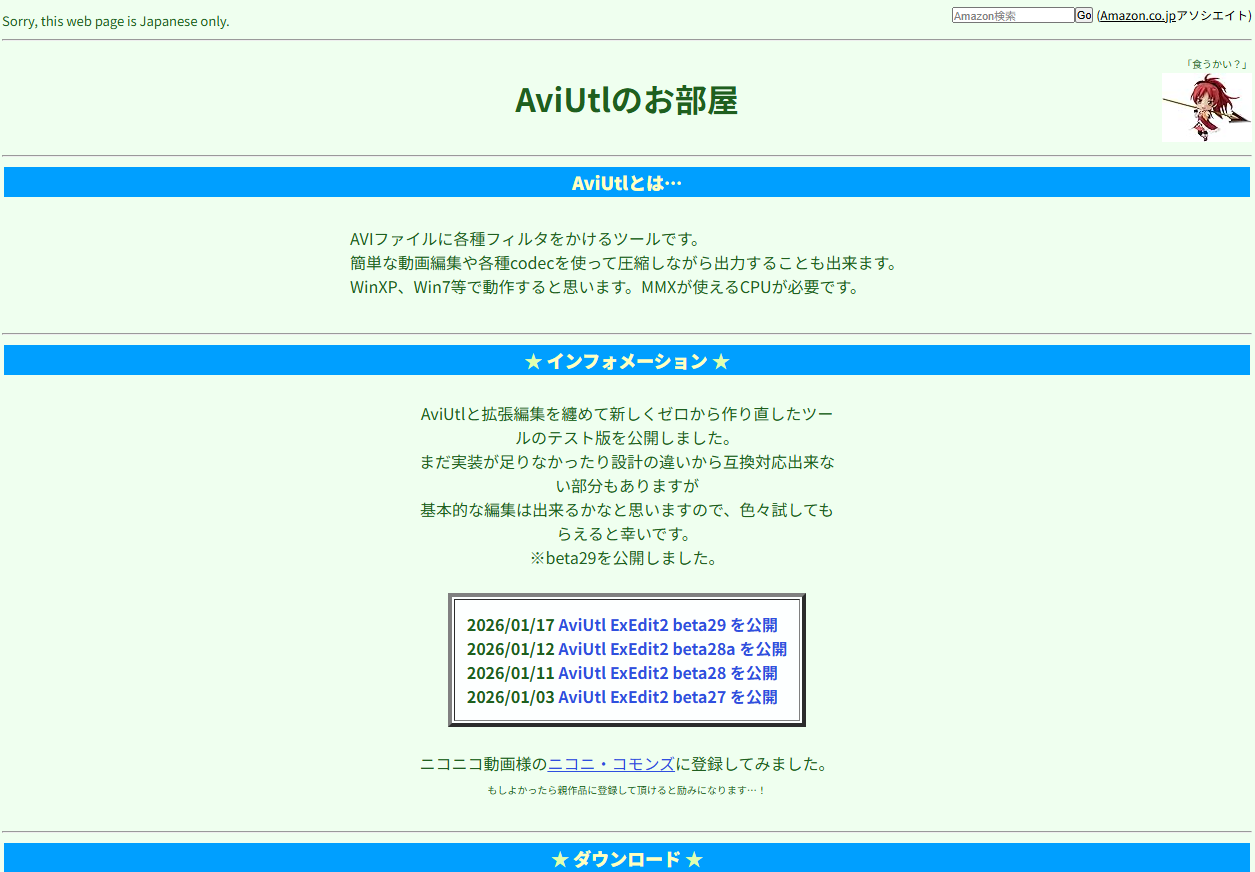Click the ダウンロード section header text

tap(626, 860)
